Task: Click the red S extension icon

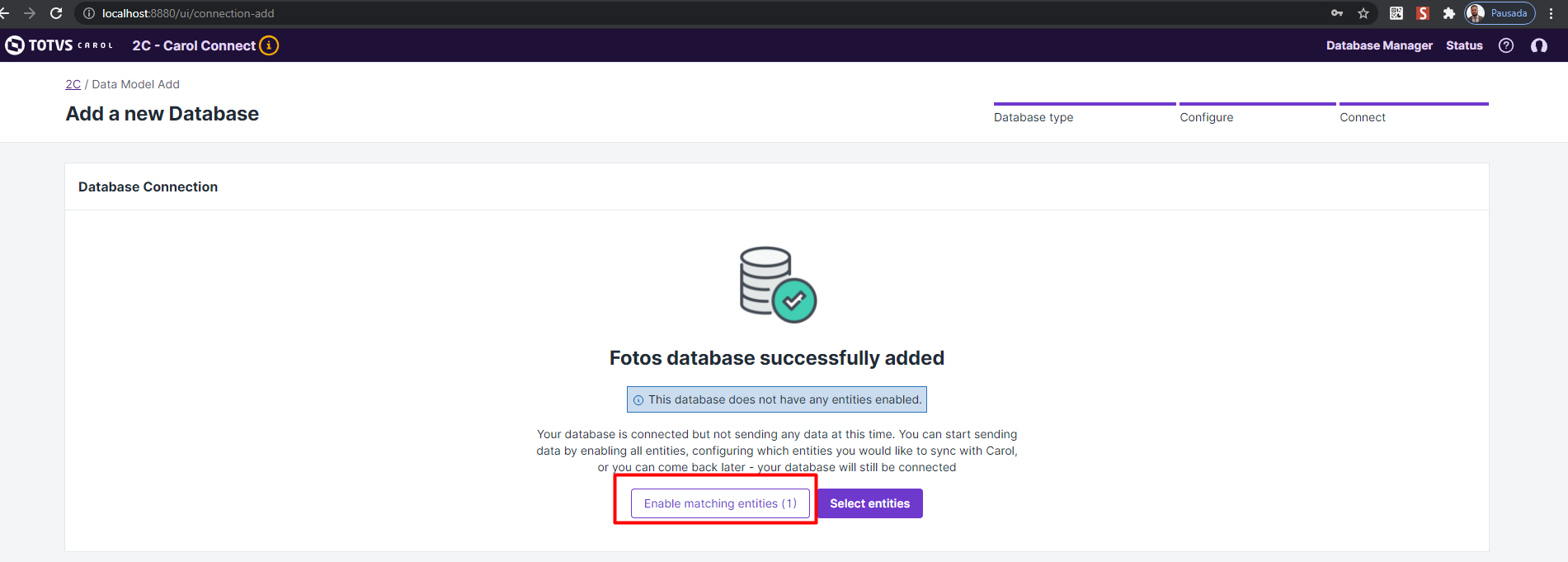Action: pos(1423,13)
